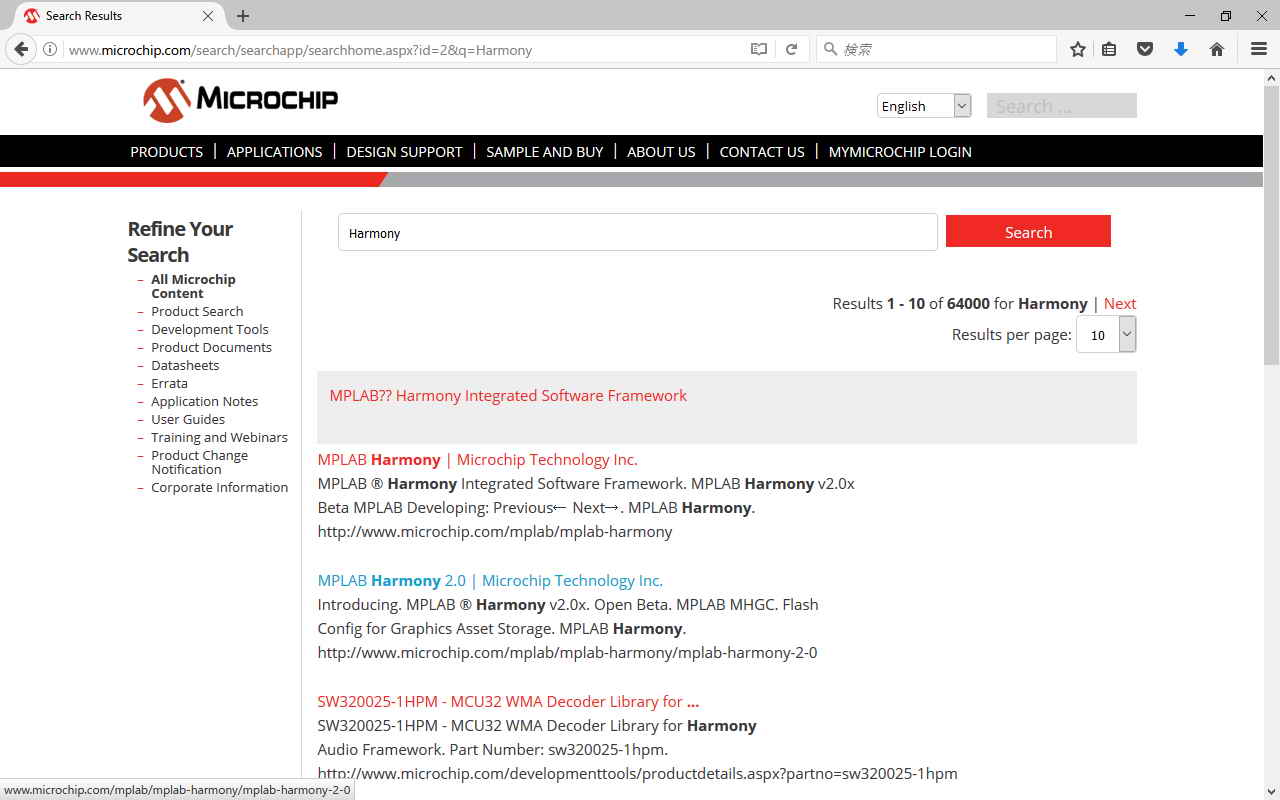Click the Harmony search query field
Viewport: 1280px width, 800px height.
tap(638, 232)
